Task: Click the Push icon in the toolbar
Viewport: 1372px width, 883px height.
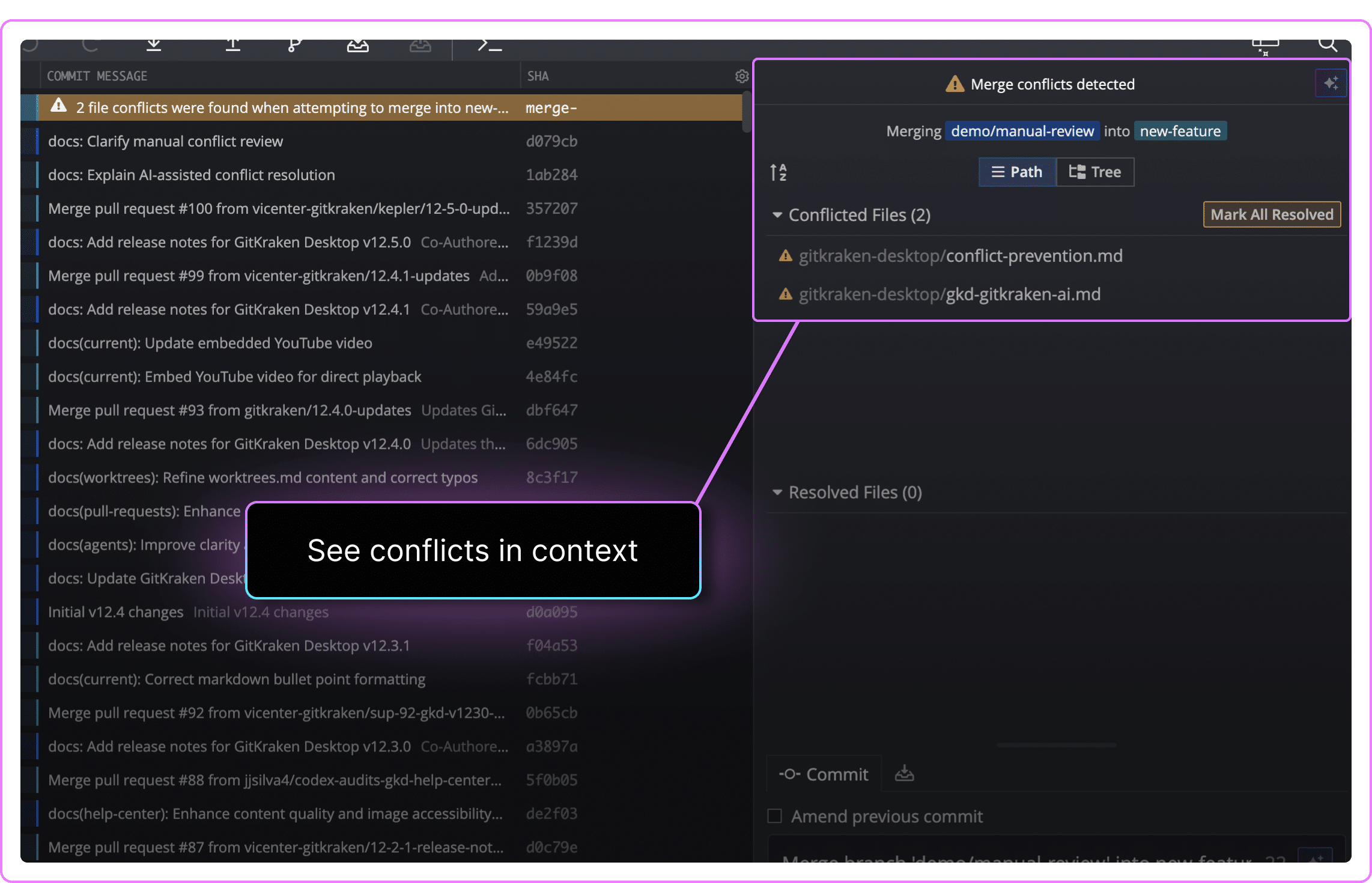Action: tap(233, 45)
